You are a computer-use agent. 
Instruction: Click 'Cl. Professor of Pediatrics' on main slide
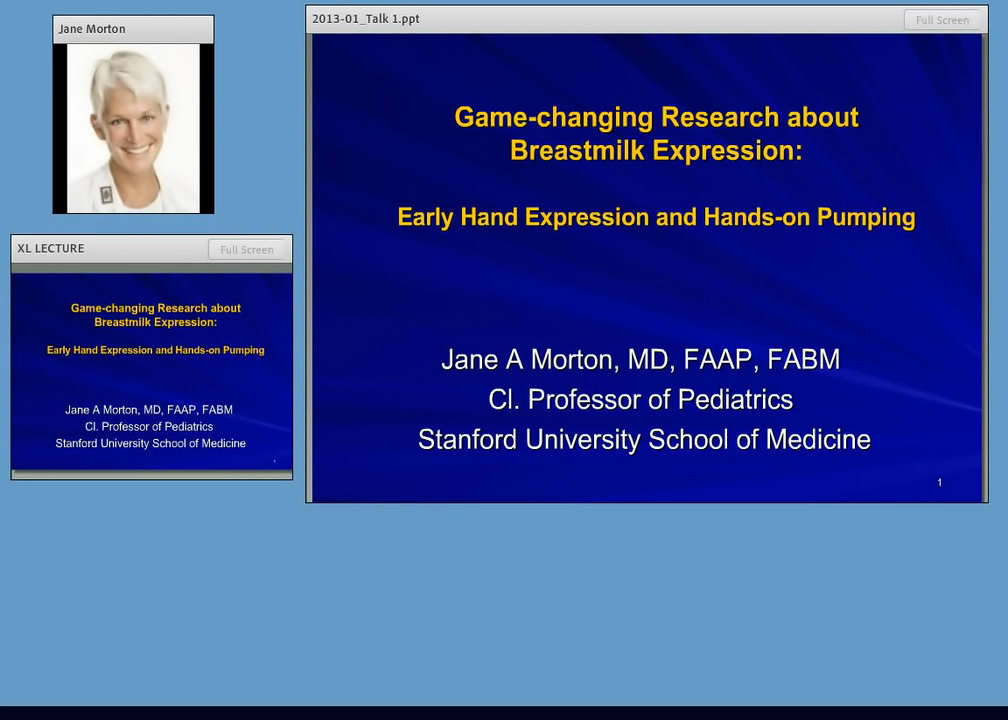tap(640, 400)
